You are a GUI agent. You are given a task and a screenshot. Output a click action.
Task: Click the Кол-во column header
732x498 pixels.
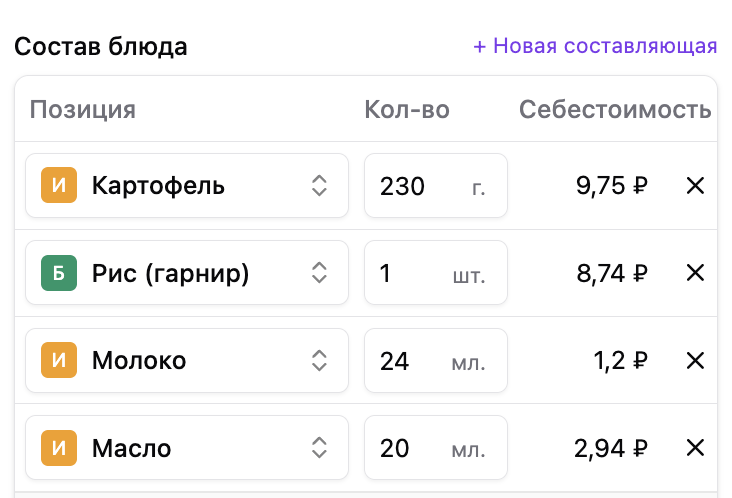point(407,110)
